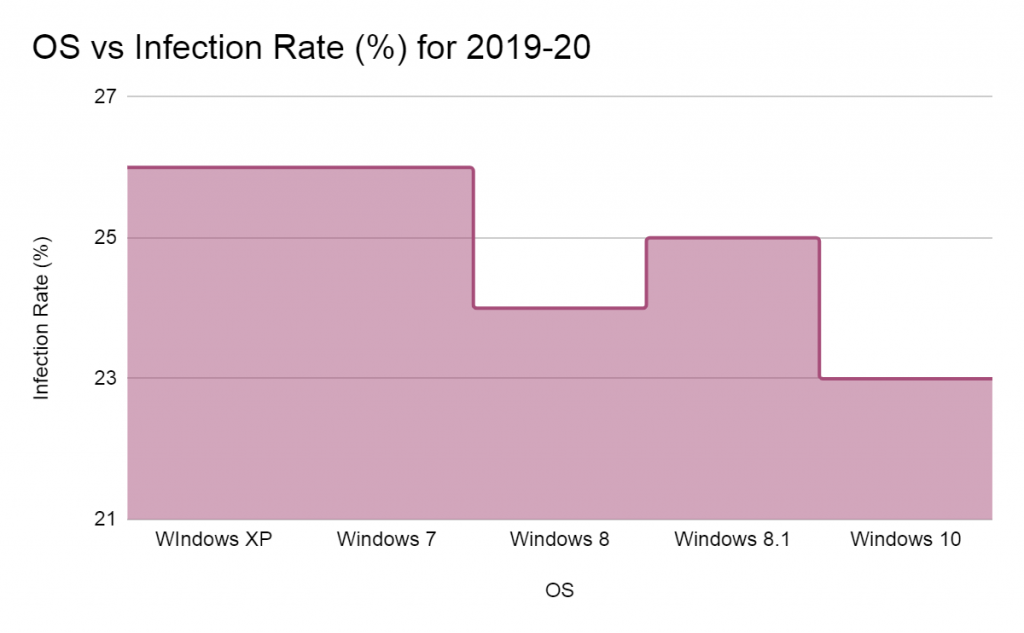This screenshot has height=633, width=1024.
Task: Click the chart title text
Action: click(311, 48)
